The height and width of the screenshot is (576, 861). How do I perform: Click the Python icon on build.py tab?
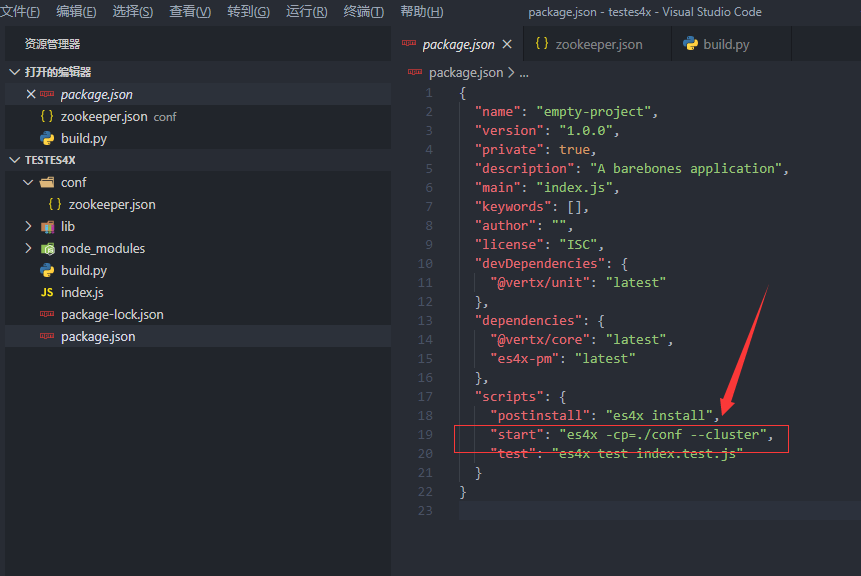coord(690,43)
